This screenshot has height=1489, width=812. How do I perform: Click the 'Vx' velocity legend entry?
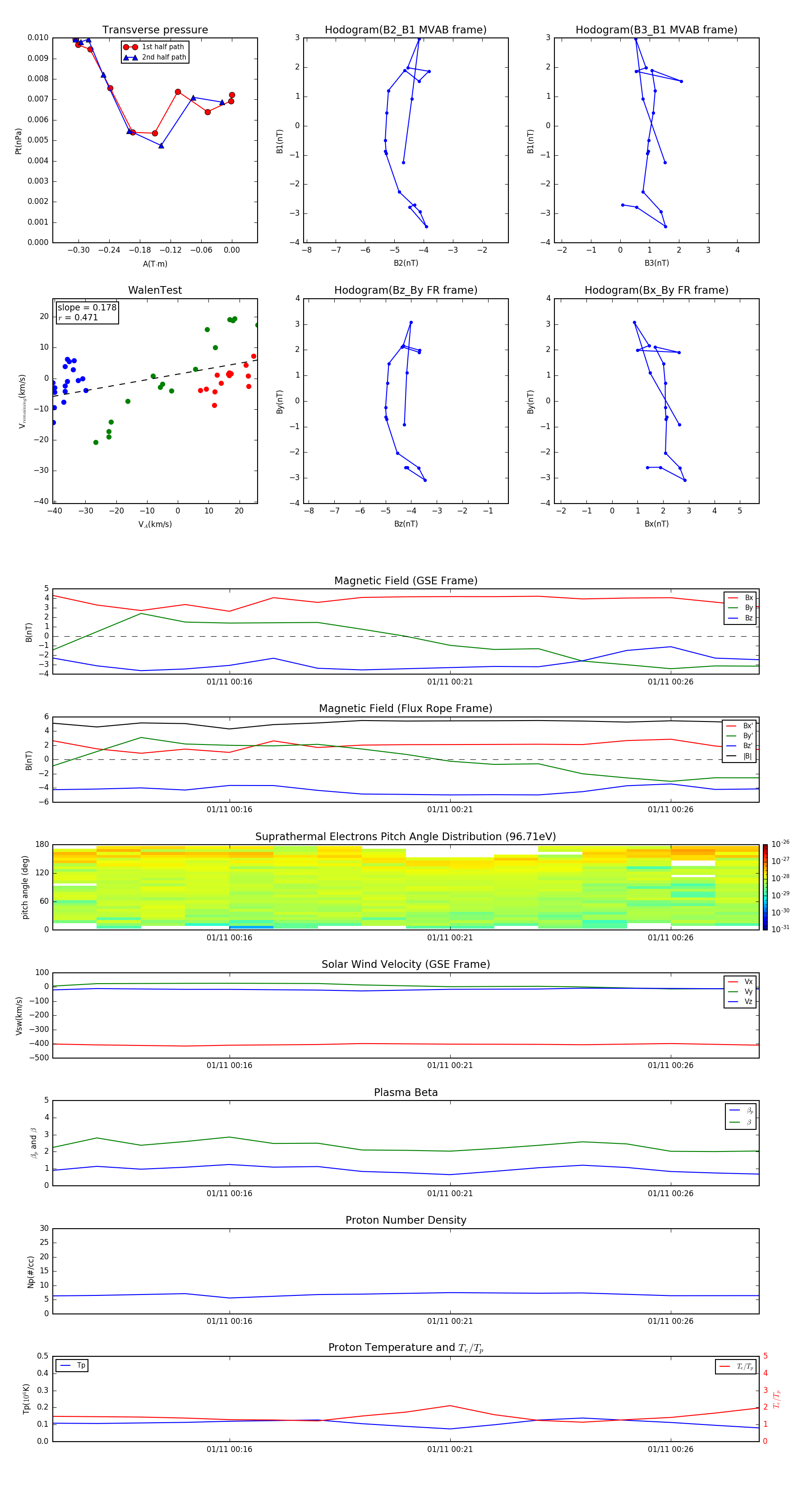[741, 982]
